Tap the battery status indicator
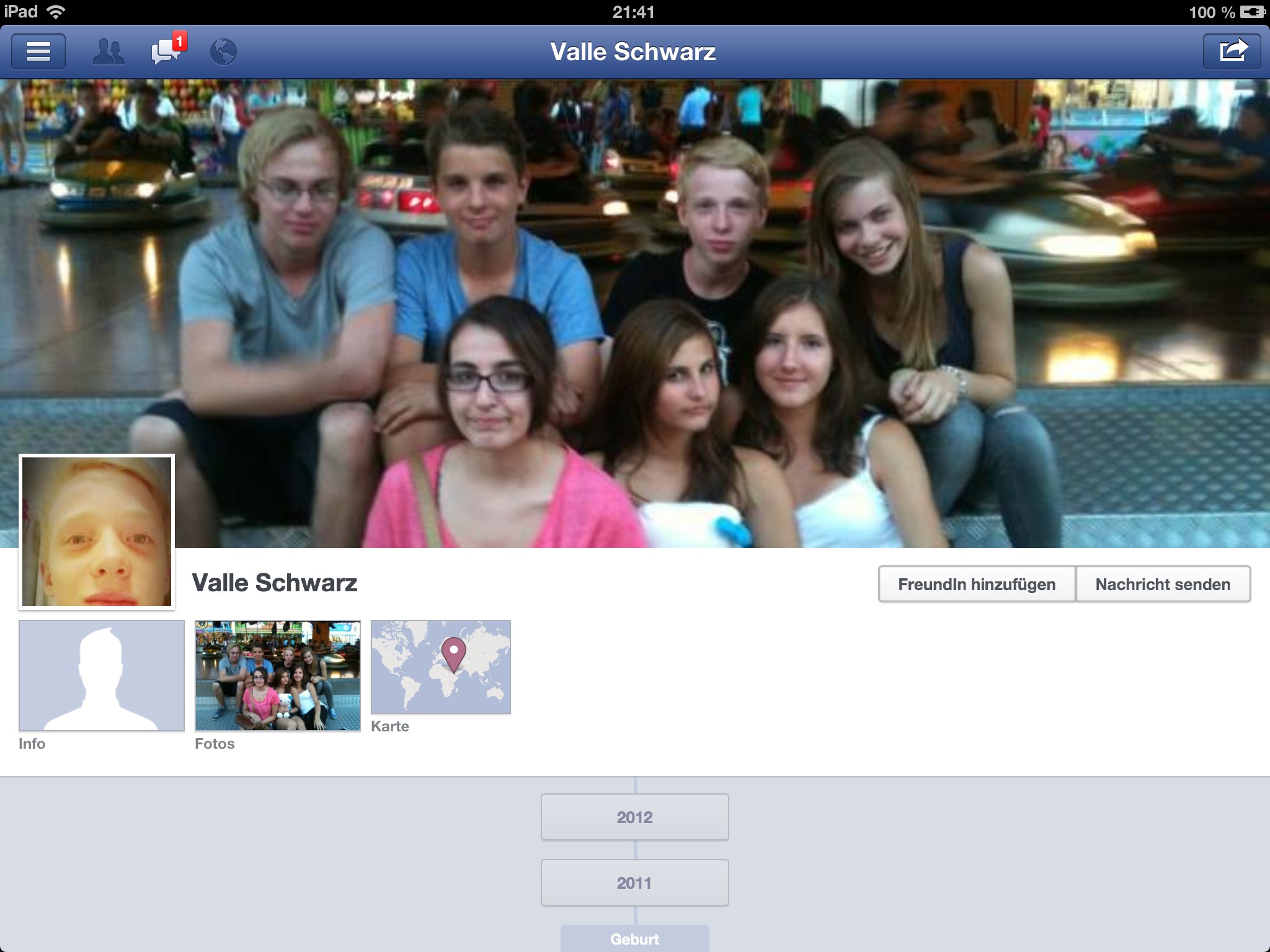Viewport: 1270px width, 952px height. point(1252,12)
